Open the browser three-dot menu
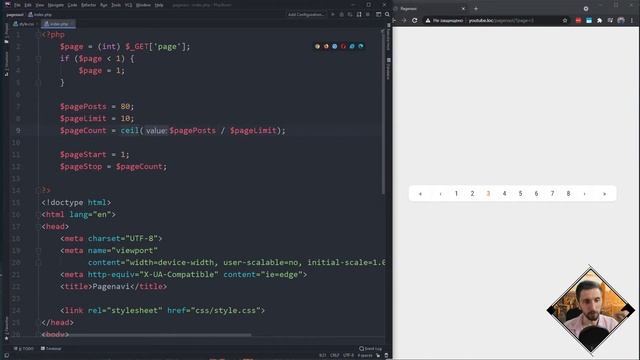This screenshot has height=360, width=640. click(x=632, y=20)
